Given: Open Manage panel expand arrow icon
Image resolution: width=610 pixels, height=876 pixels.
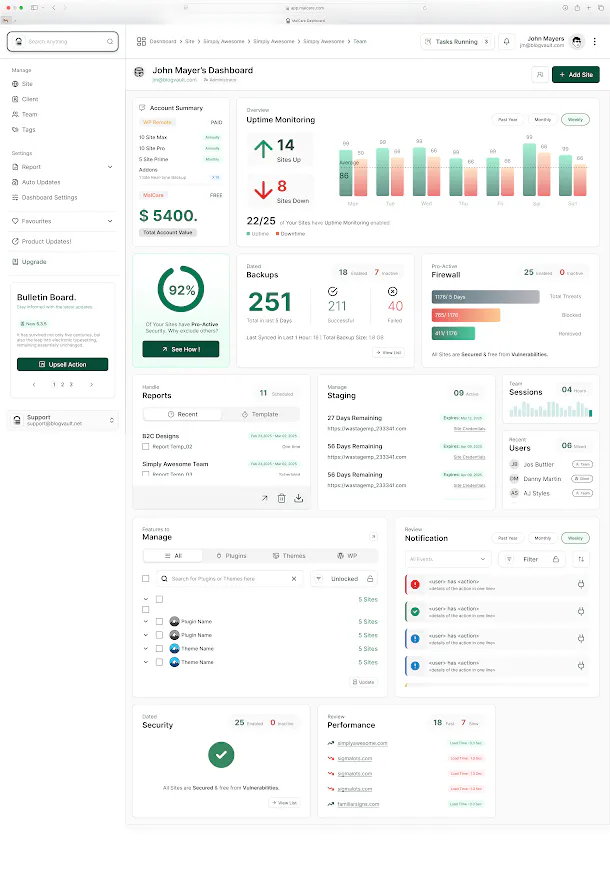Looking at the screenshot, I should tap(373, 537).
